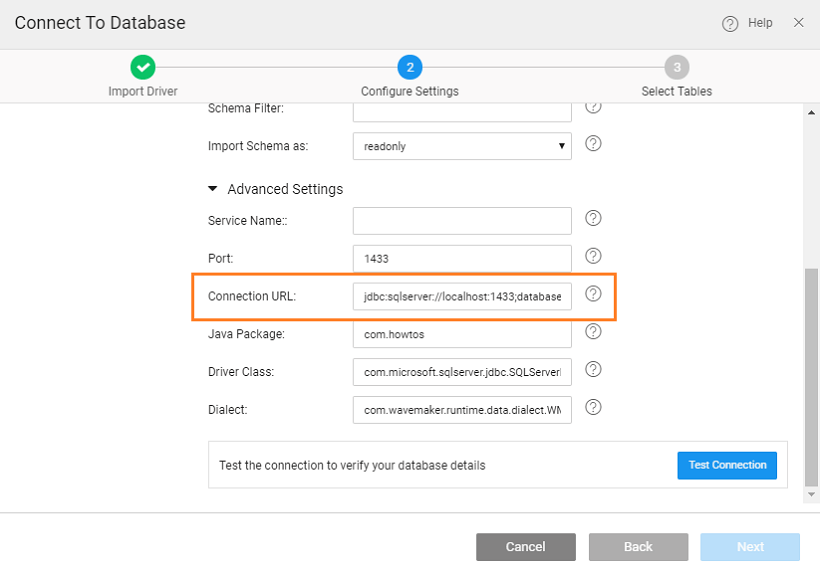Go to Import Driver step
This screenshot has width=820, height=580.
[x=143, y=68]
